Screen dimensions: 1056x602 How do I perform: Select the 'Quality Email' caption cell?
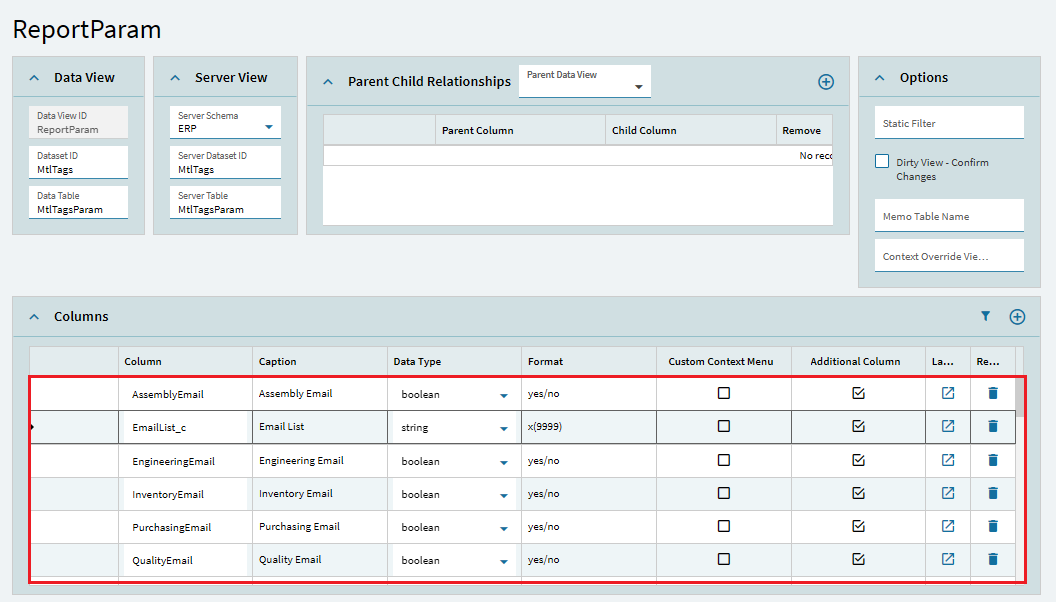tap(320, 560)
